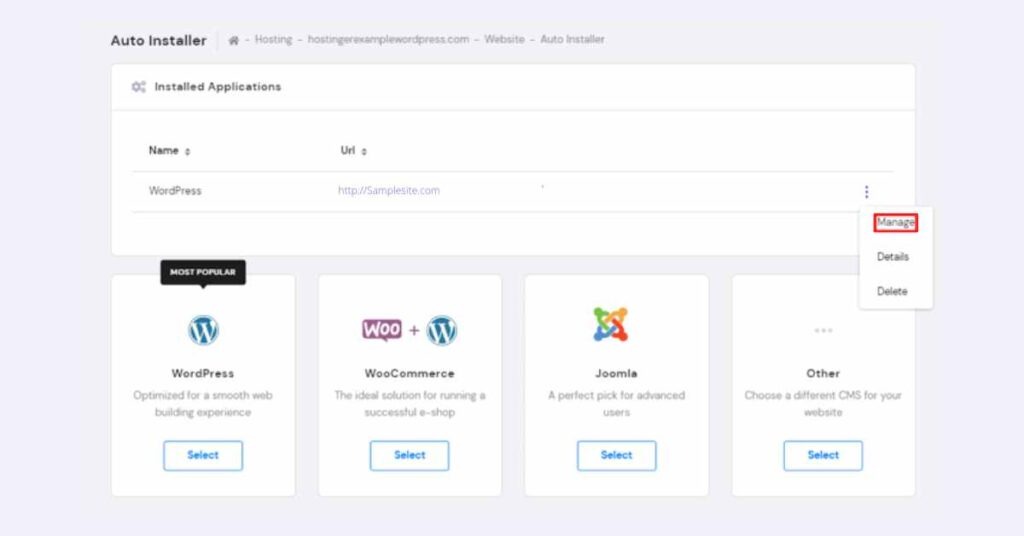Click the WordPress card title text

(202, 373)
